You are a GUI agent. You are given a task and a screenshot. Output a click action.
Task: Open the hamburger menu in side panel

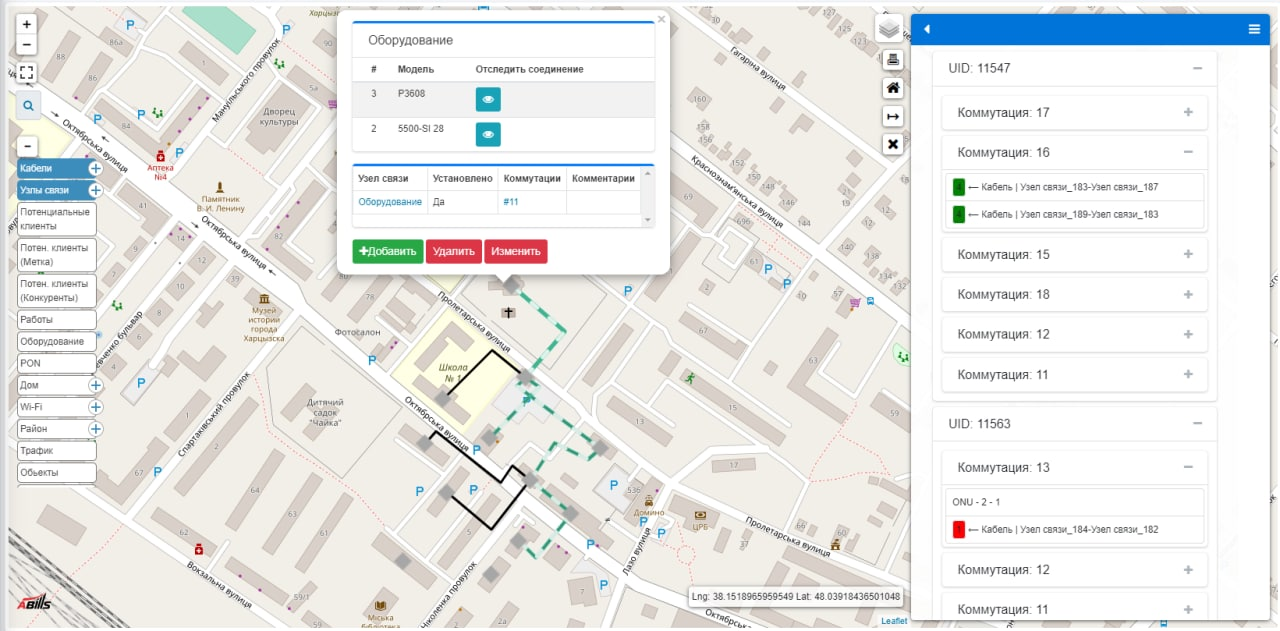point(1254,29)
